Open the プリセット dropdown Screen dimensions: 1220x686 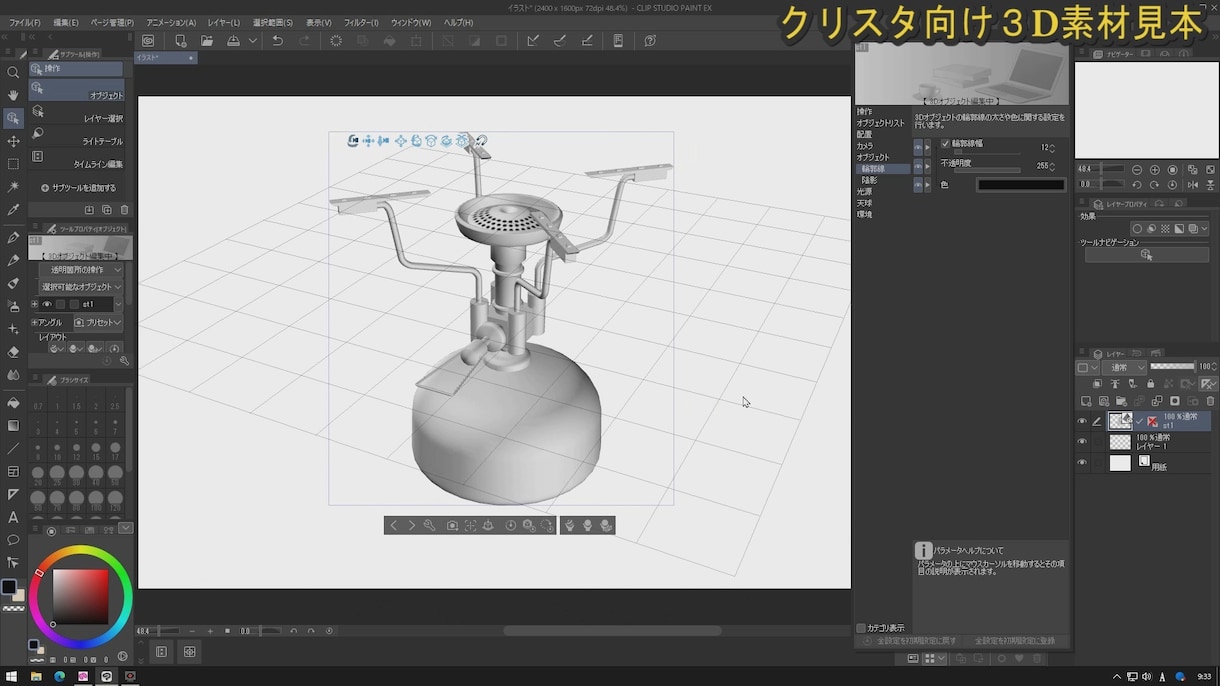tap(98, 323)
